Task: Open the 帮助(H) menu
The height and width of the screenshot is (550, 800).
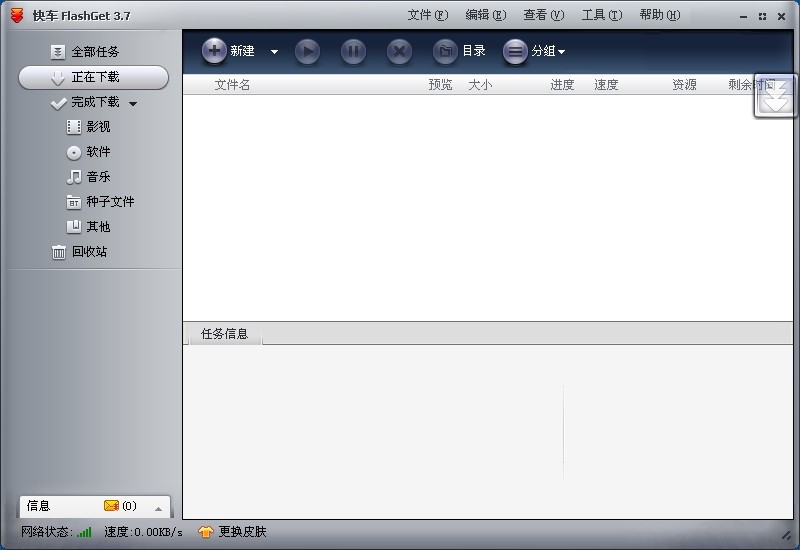Action: (x=660, y=15)
